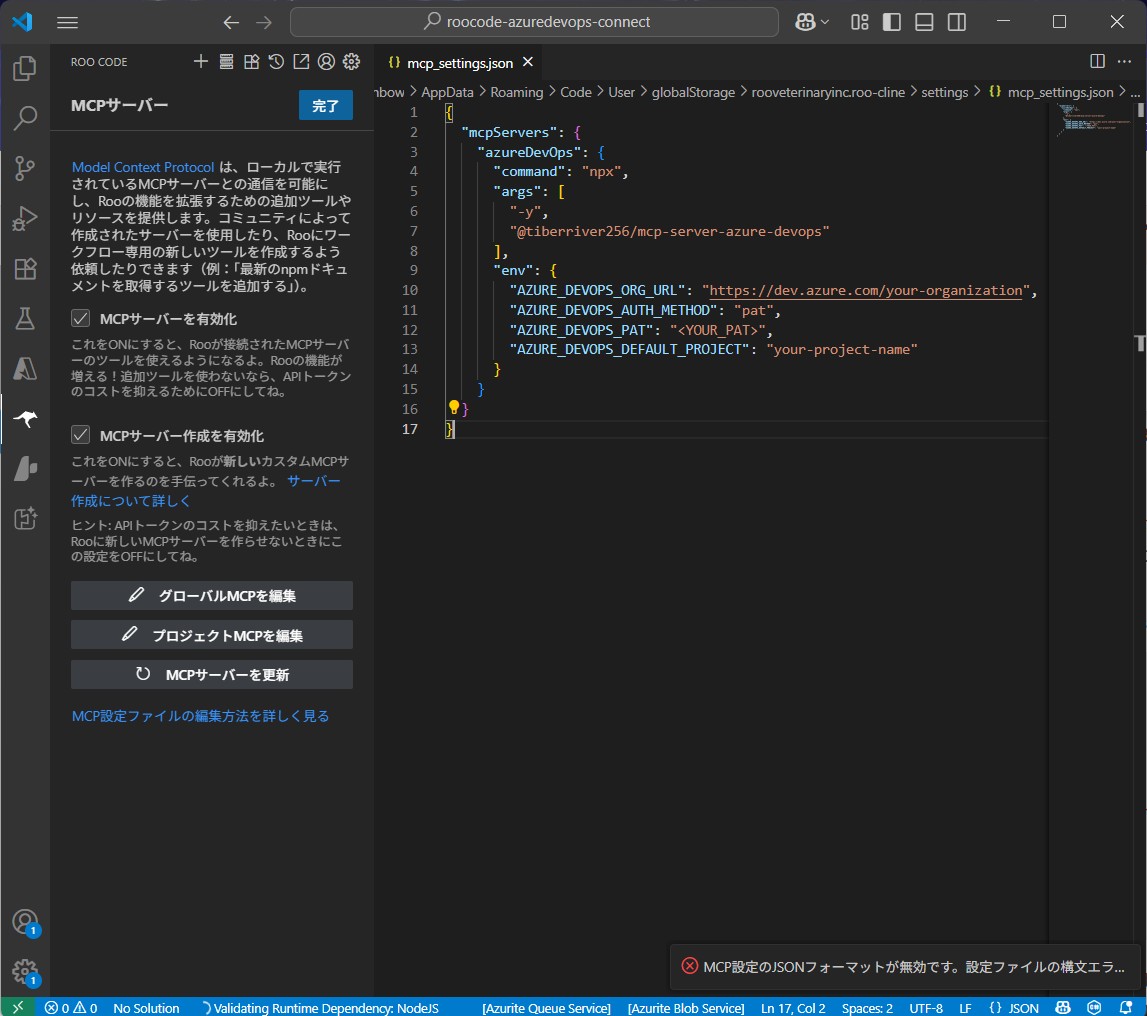Open editor More Actions ellipsis
The height and width of the screenshot is (1016, 1147).
pos(1124,61)
